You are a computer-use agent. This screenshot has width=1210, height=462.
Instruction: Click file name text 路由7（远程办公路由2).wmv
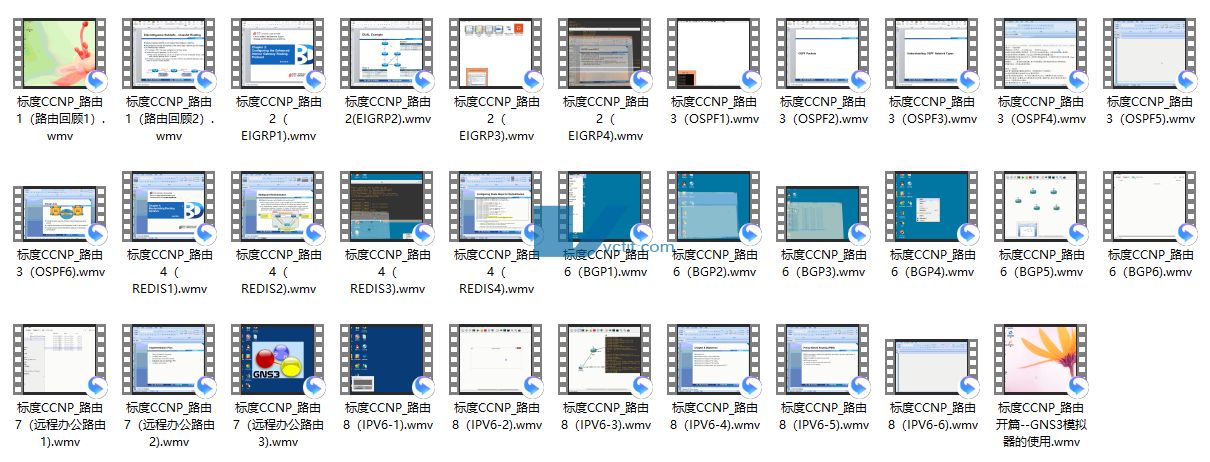point(170,425)
